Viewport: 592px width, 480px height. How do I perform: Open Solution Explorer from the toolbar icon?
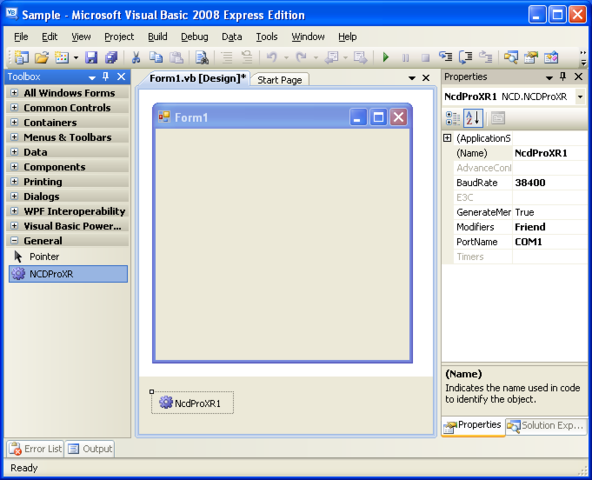[x=511, y=57]
